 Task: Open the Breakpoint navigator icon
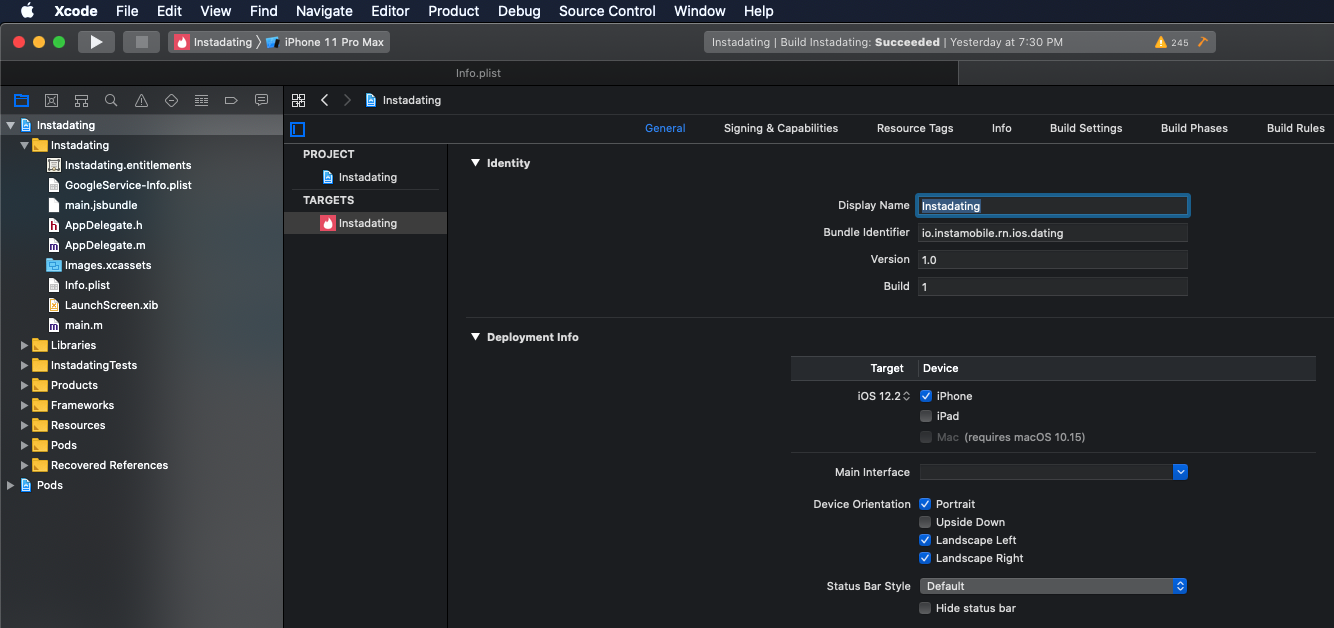click(x=231, y=101)
